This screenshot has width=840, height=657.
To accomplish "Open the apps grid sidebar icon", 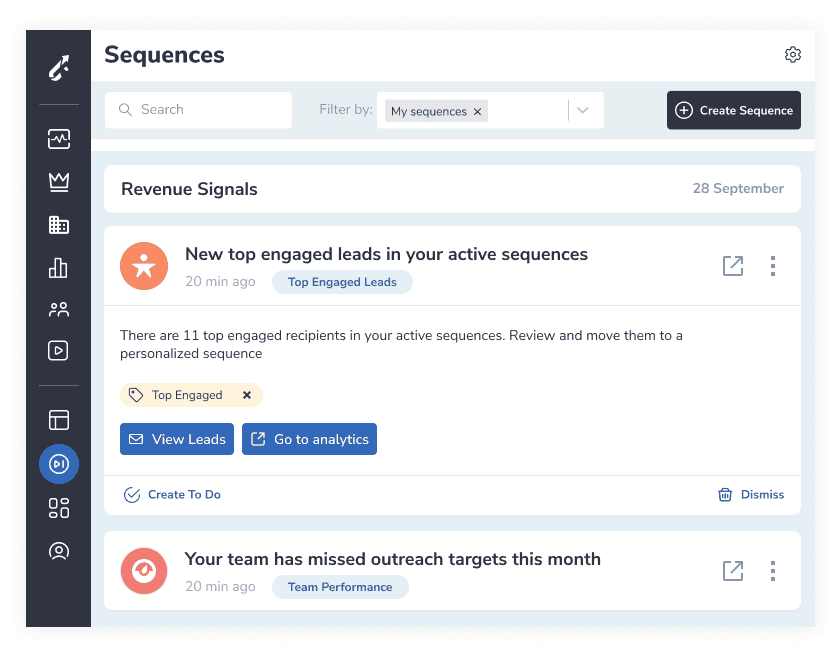I will 59,508.
